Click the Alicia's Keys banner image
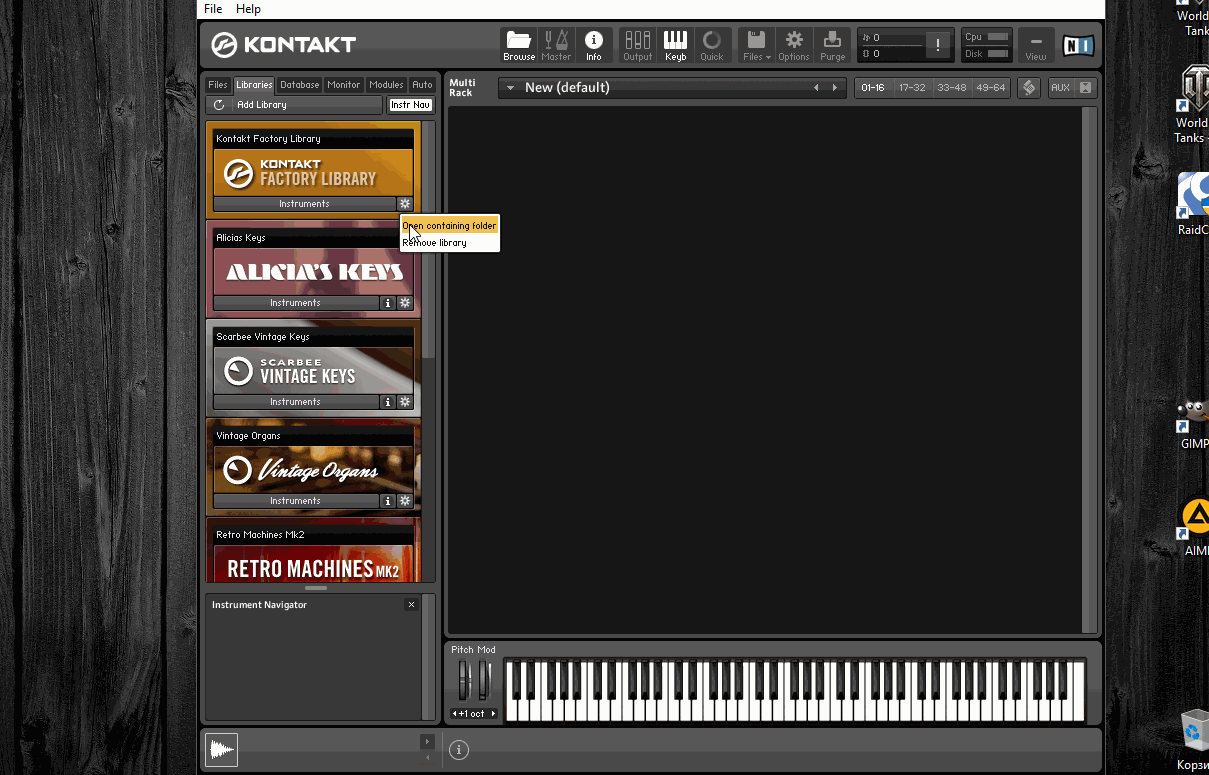The image size is (1209, 775). pos(313,271)
